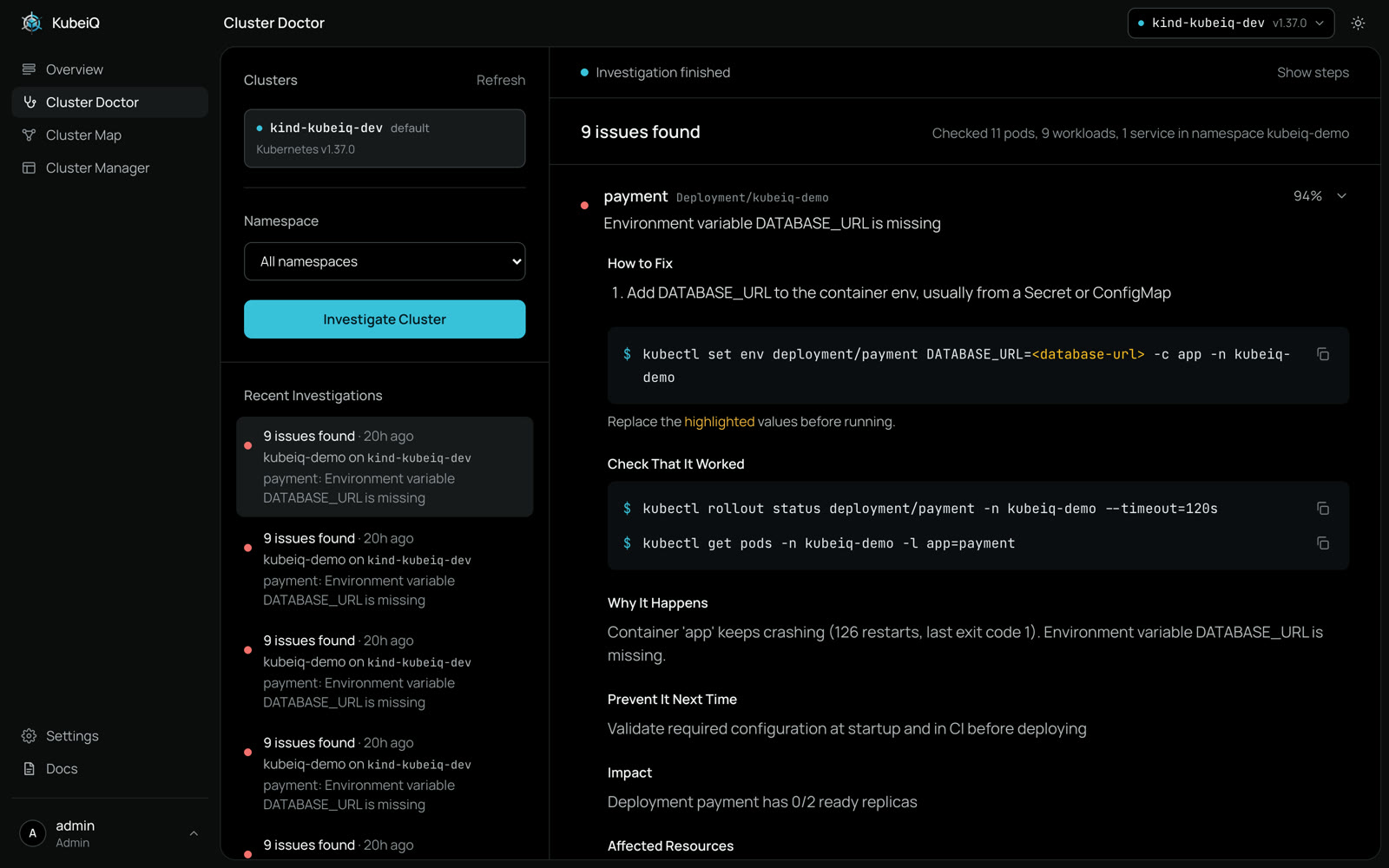Image resolution: width=1389 pixels, height=868 pixels.
Task: Click the 'payment' issue title
Action: tap(635, 196)
